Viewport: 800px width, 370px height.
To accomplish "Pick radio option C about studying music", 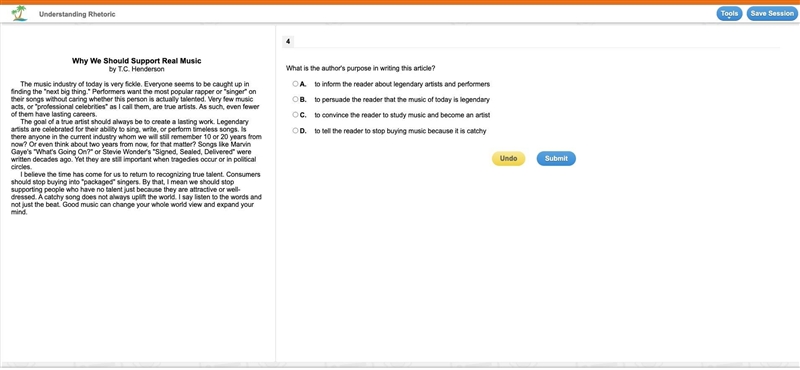I will click(295, 115).
